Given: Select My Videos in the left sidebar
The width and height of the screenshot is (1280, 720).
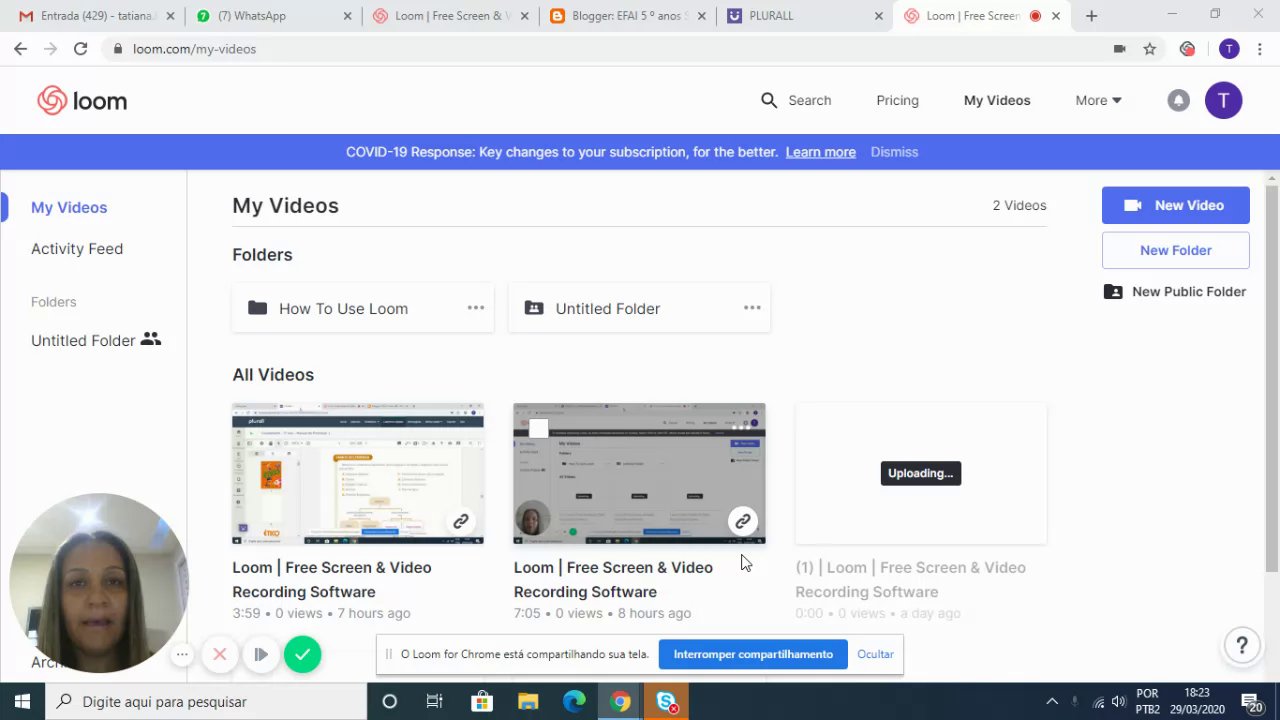Looking at the screenshot, I should tap(69, 207).
